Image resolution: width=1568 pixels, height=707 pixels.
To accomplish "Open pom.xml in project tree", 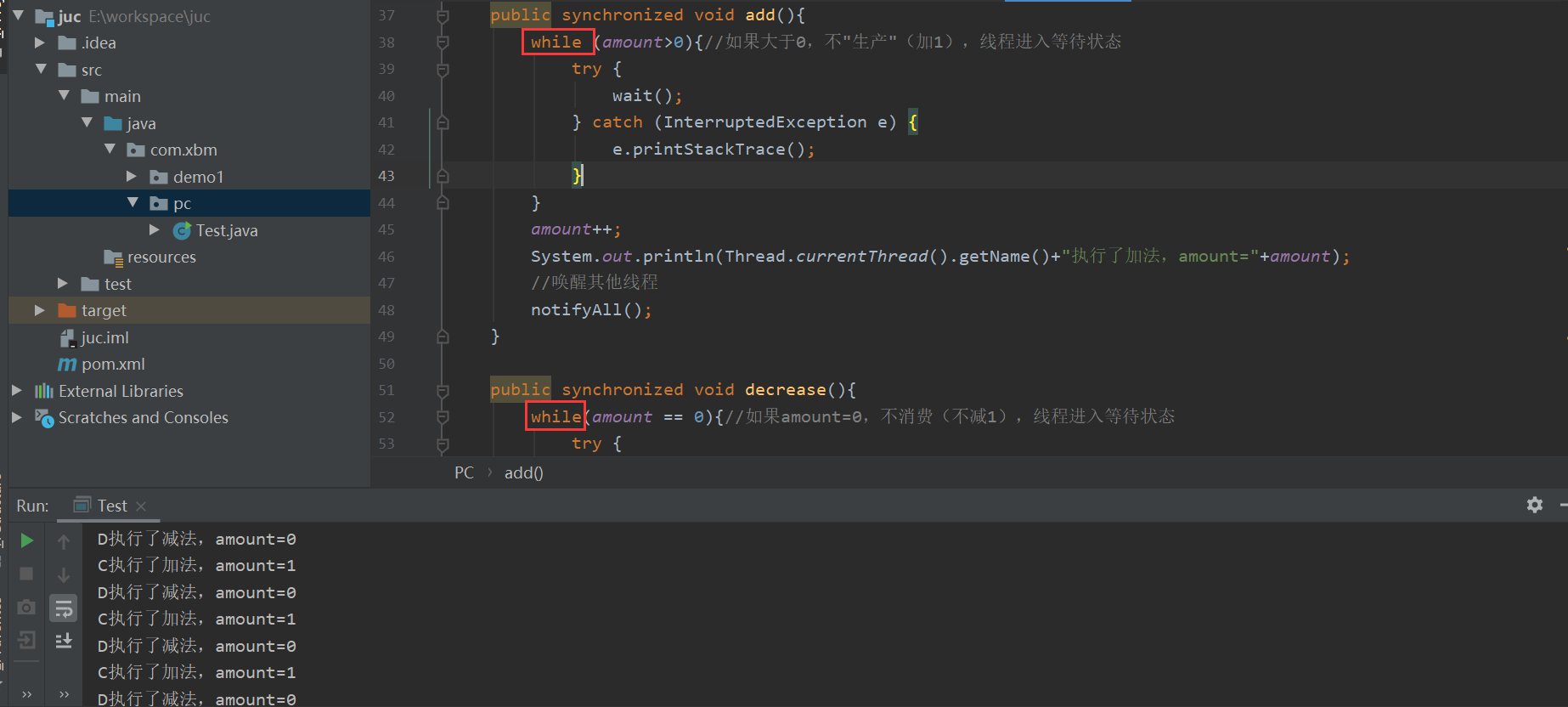I will [113, 364].
